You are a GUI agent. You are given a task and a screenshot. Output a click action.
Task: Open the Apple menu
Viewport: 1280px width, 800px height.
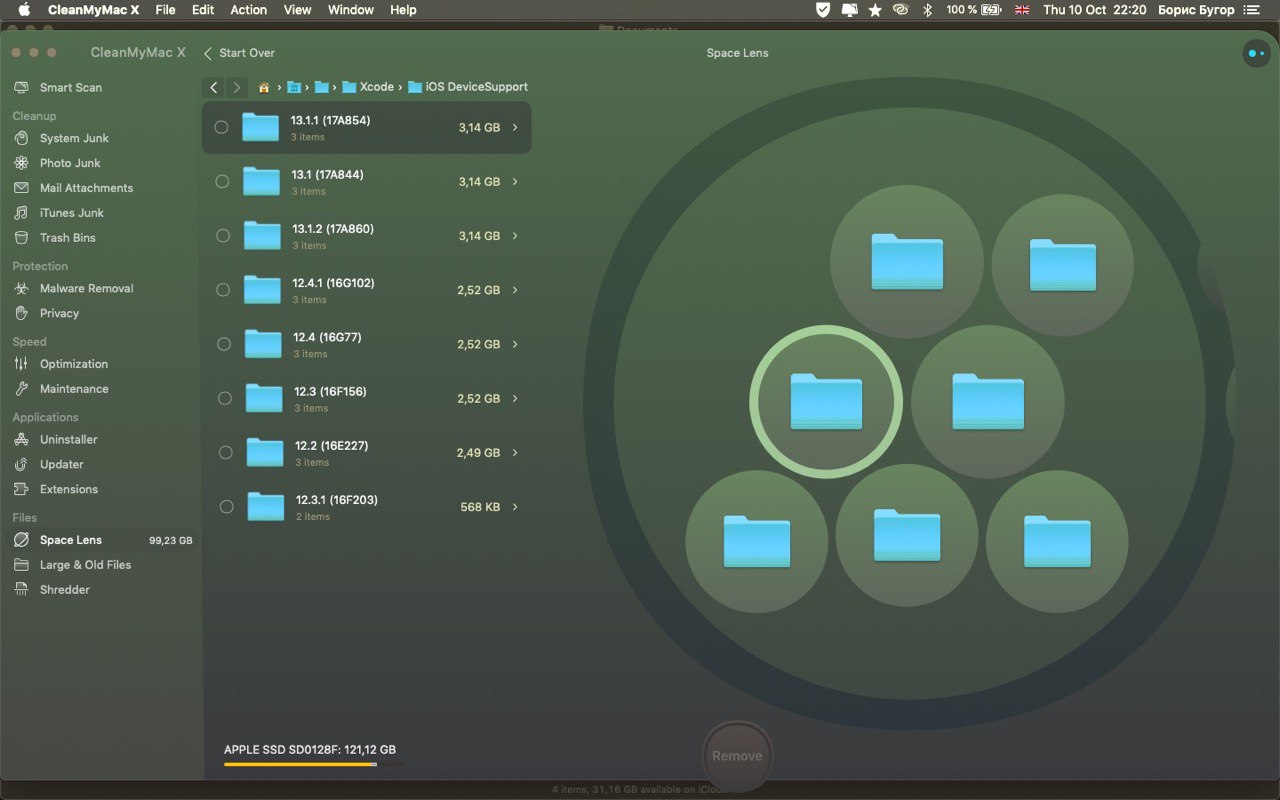click(23, 10)
